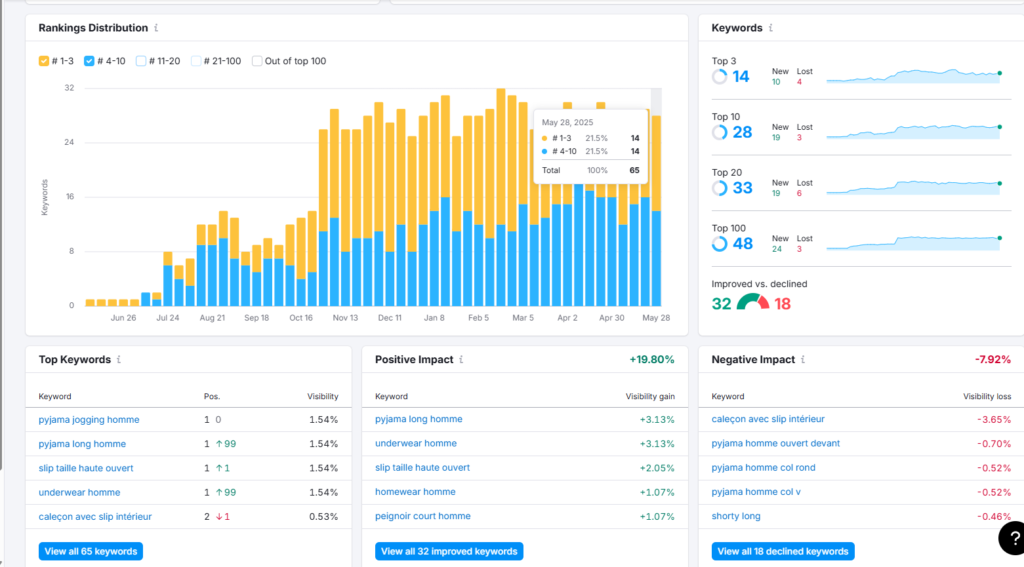1024x567 pixels.
Task: Open the Top Keywords info icon
Action: (119, 360)
